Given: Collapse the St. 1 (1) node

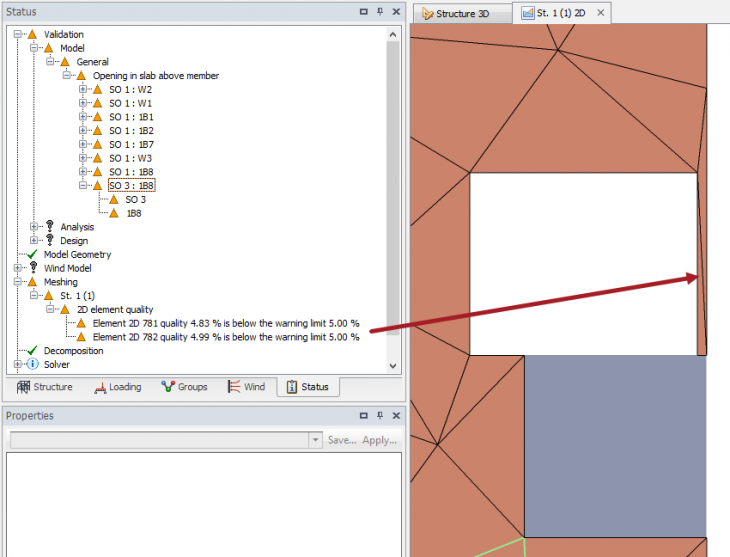Looking at the screenshot, I should pos(34,295).
